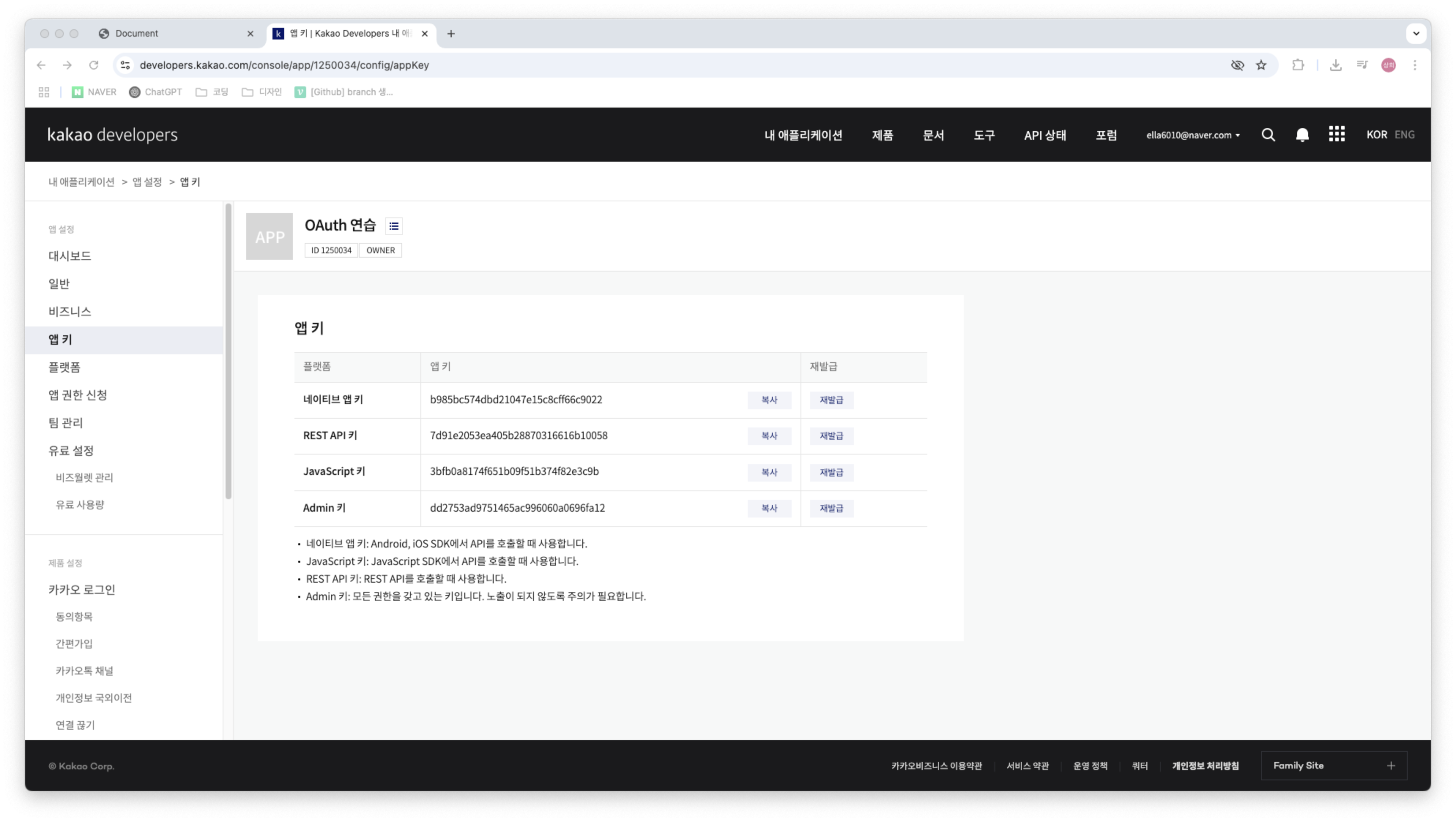The image size is (1456, 822).
Task: Click the search magnifier in Kakao header
Action: 1268,134
